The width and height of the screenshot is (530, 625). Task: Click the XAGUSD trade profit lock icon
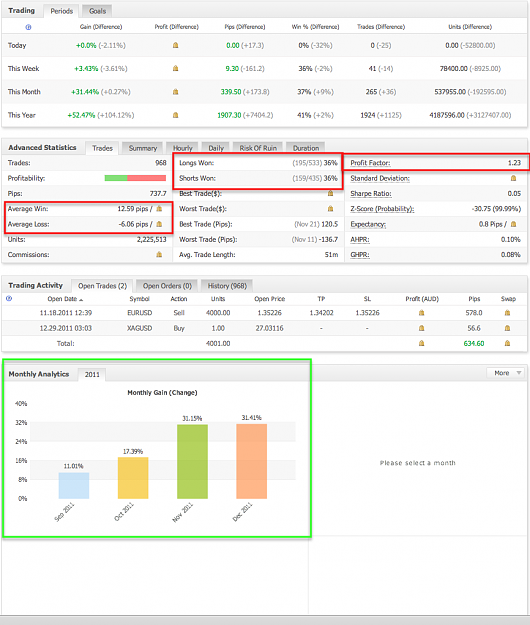point(421,328)
